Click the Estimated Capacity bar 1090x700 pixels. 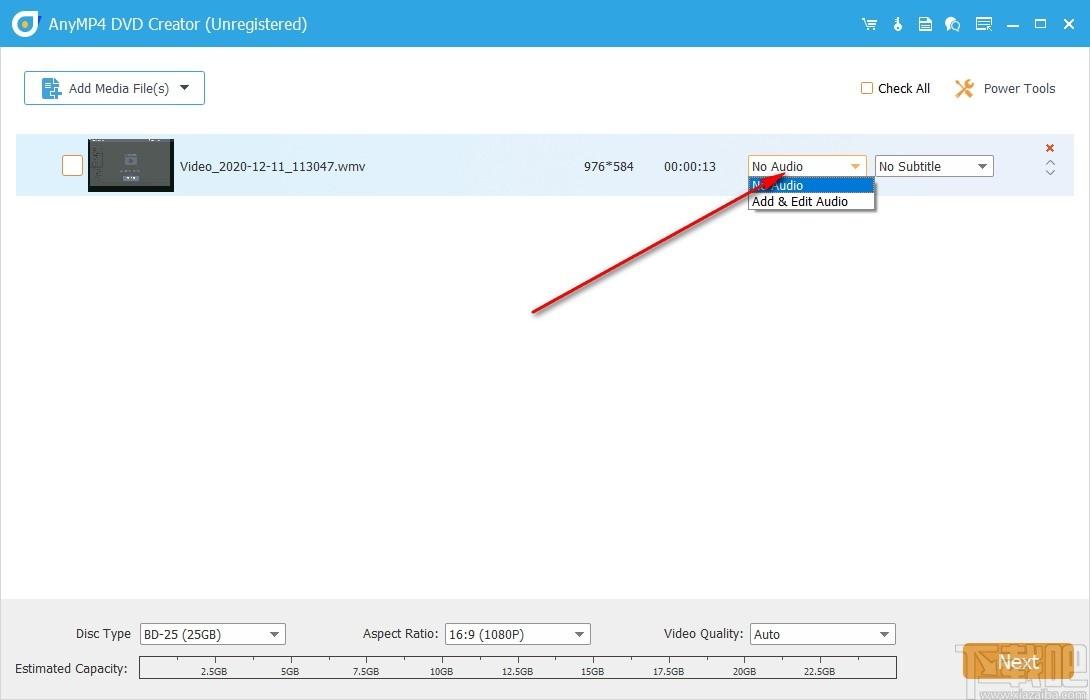[518, 667]
